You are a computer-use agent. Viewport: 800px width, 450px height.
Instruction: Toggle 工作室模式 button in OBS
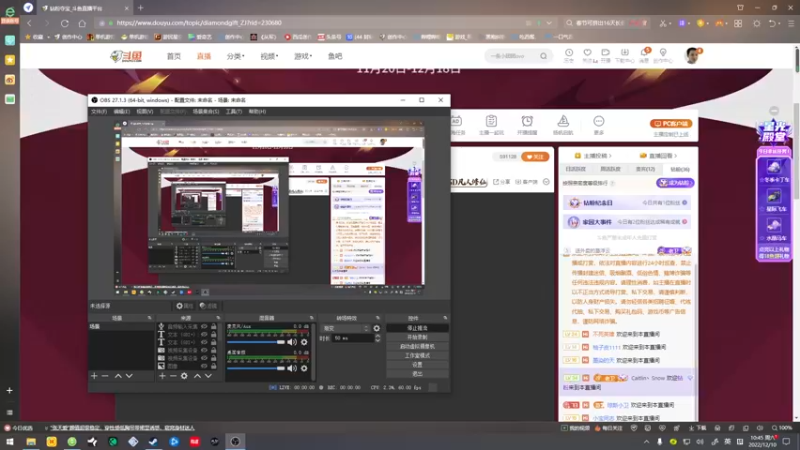(417, 356)
